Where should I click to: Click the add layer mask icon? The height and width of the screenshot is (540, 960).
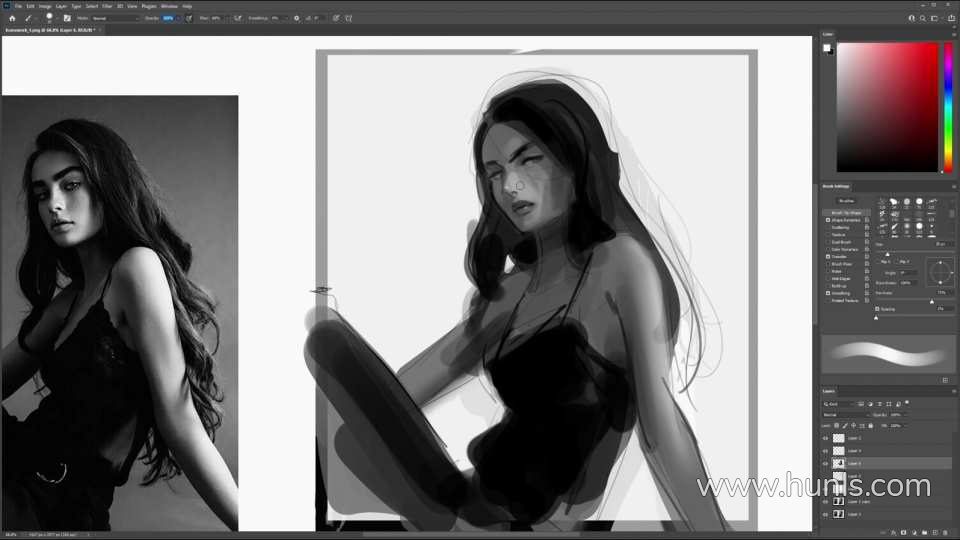coord(904,533)
